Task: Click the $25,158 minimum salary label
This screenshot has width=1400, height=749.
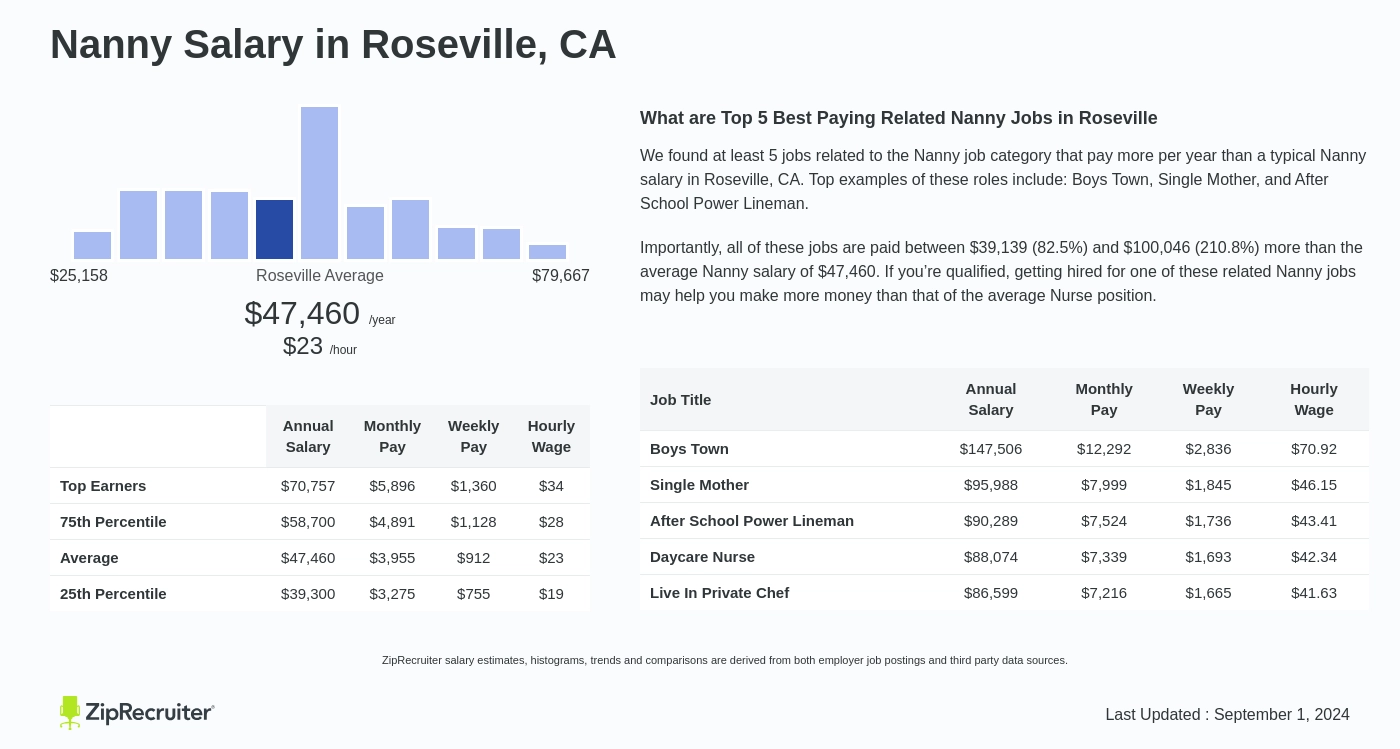Action: (x=79, y=276)
